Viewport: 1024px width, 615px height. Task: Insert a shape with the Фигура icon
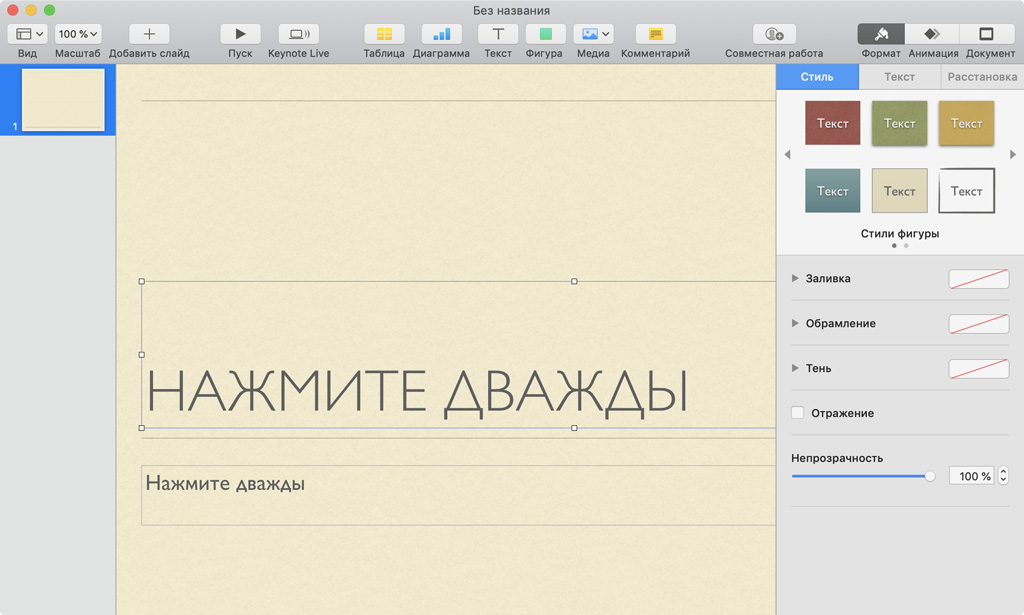coord(545,34)
